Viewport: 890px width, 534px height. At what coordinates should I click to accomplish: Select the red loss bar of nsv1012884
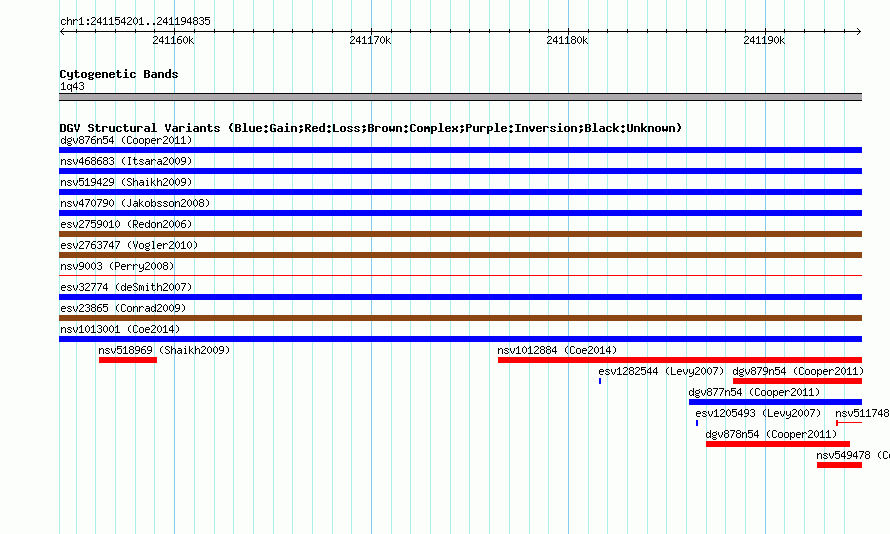680,360
